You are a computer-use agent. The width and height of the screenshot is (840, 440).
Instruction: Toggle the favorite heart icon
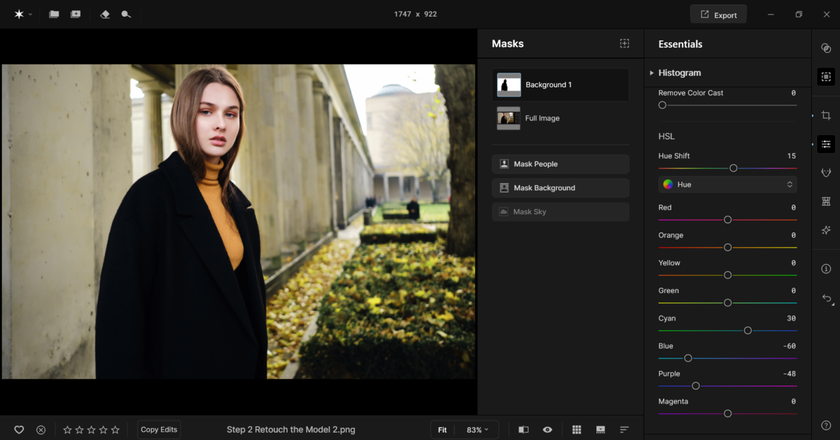point(19,430)
